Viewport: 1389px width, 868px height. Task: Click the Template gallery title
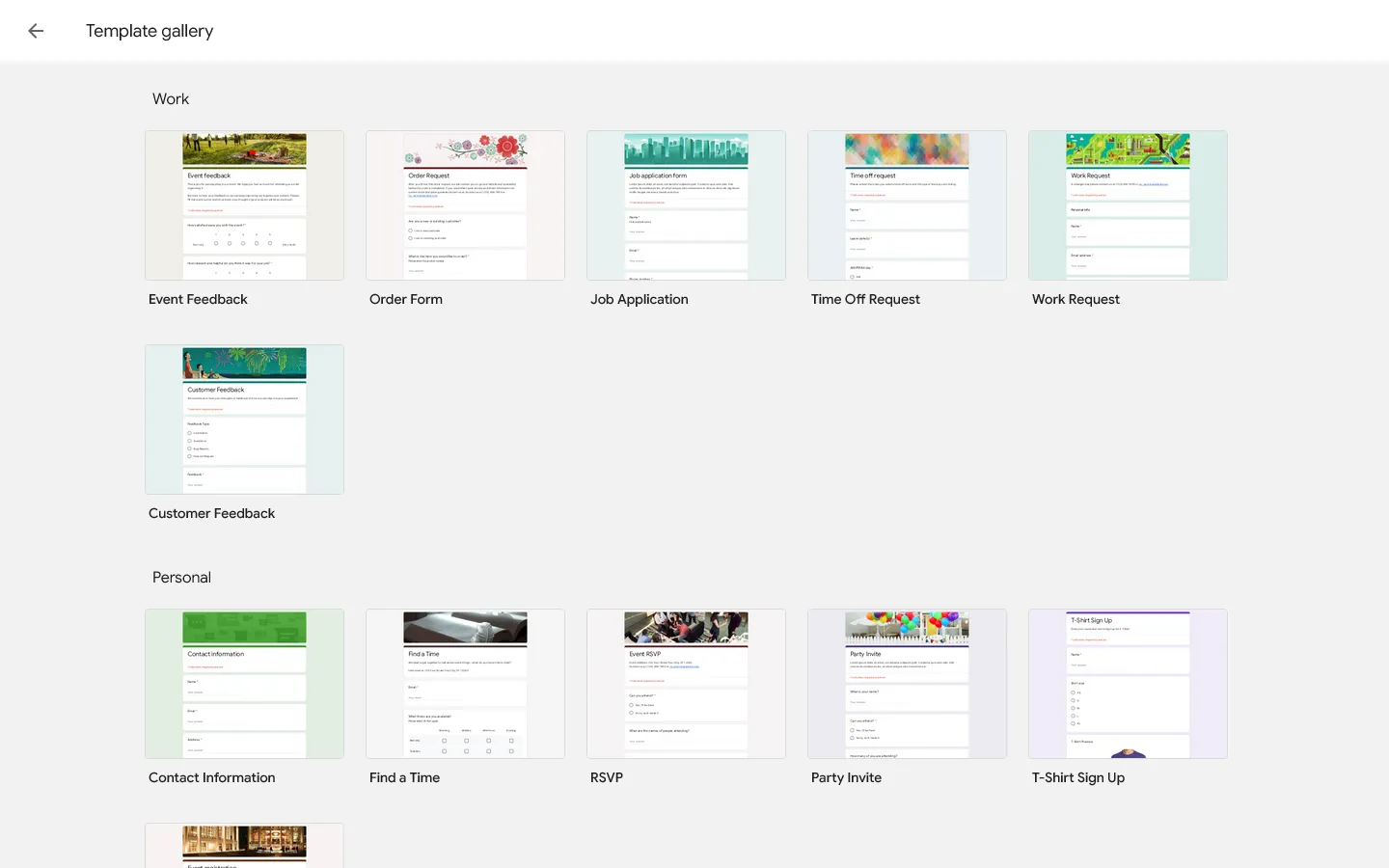(x=150, y=30)
